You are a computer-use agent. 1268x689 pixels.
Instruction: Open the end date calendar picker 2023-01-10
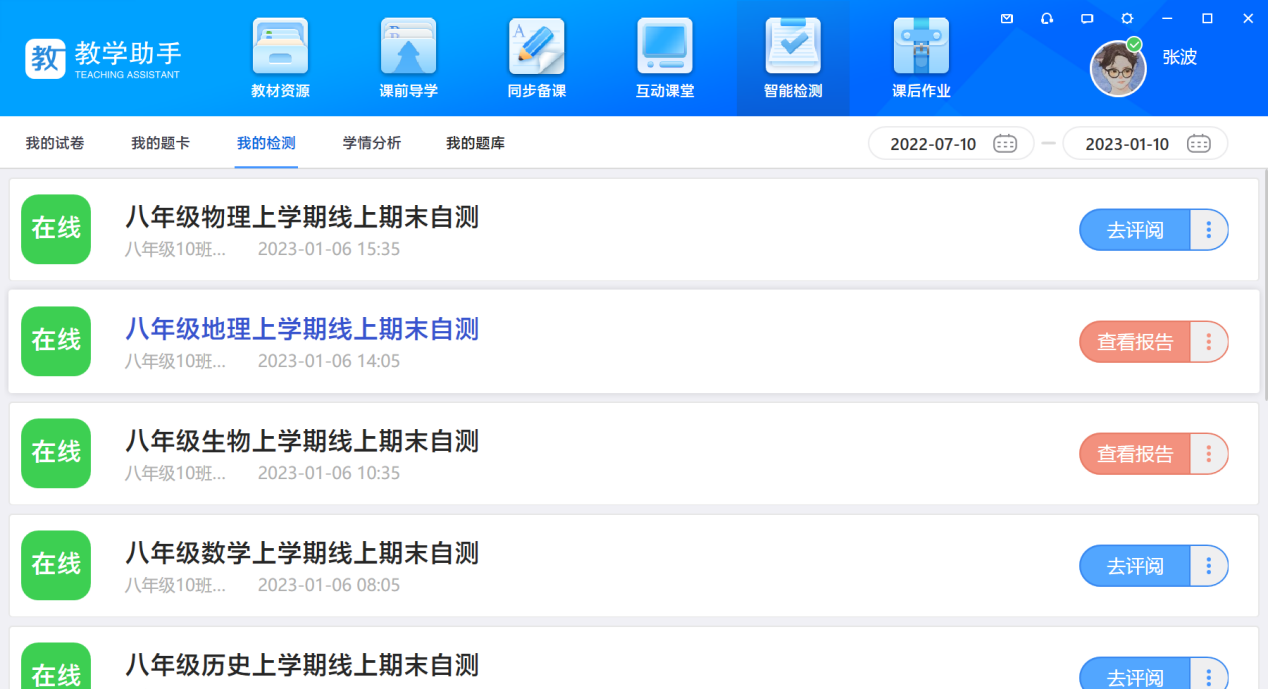coord(1198,144)
